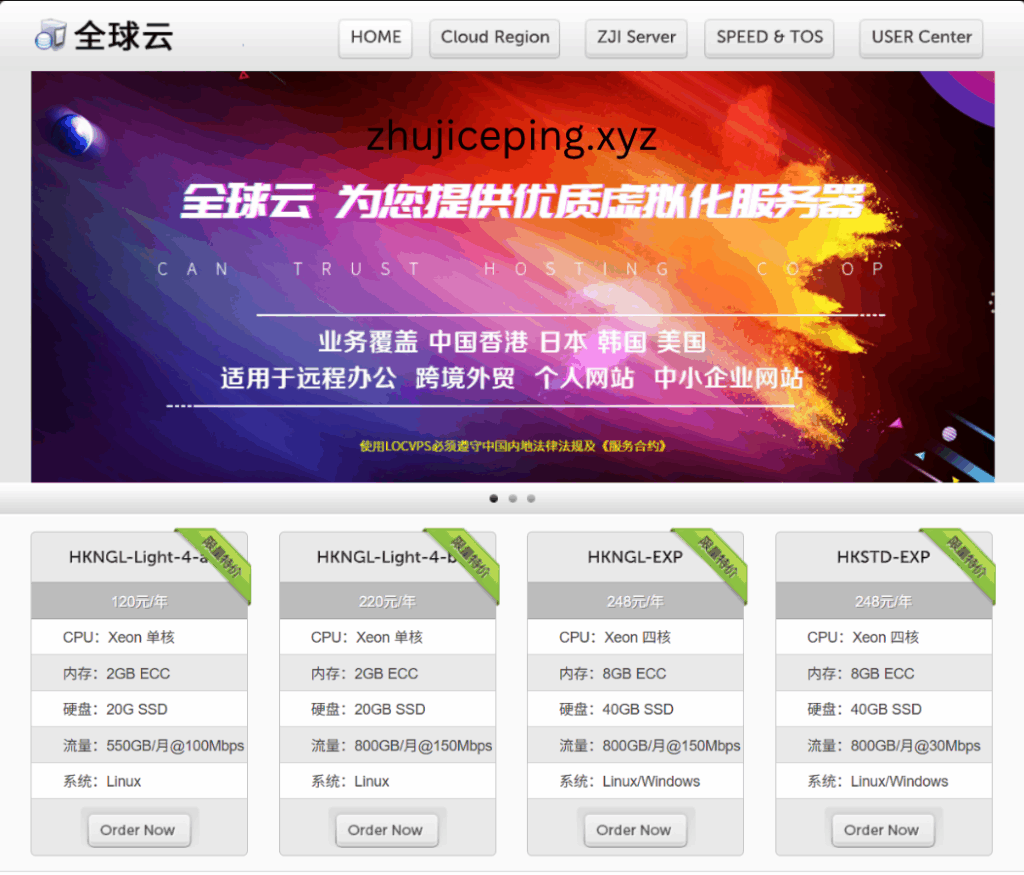Click the 248元/年 price of HKNGL-EXP
This screenshot has width=1024, height=875.
[x=635, y=601]
